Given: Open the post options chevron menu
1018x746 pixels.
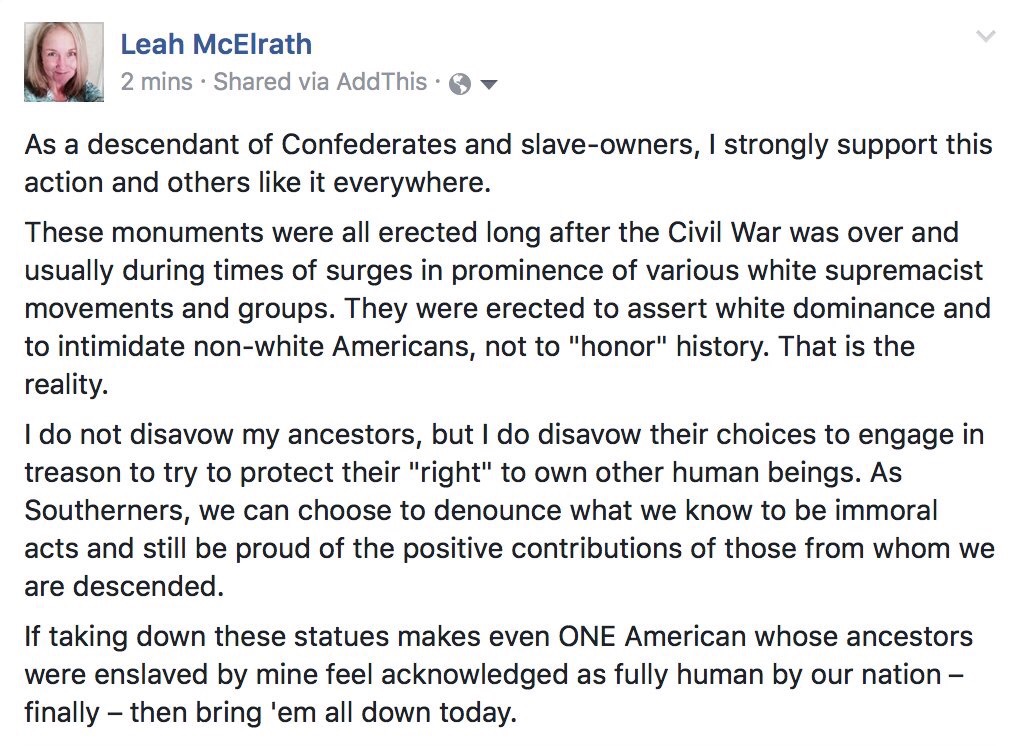Looking at the screenshot, I should click(985, 38).
